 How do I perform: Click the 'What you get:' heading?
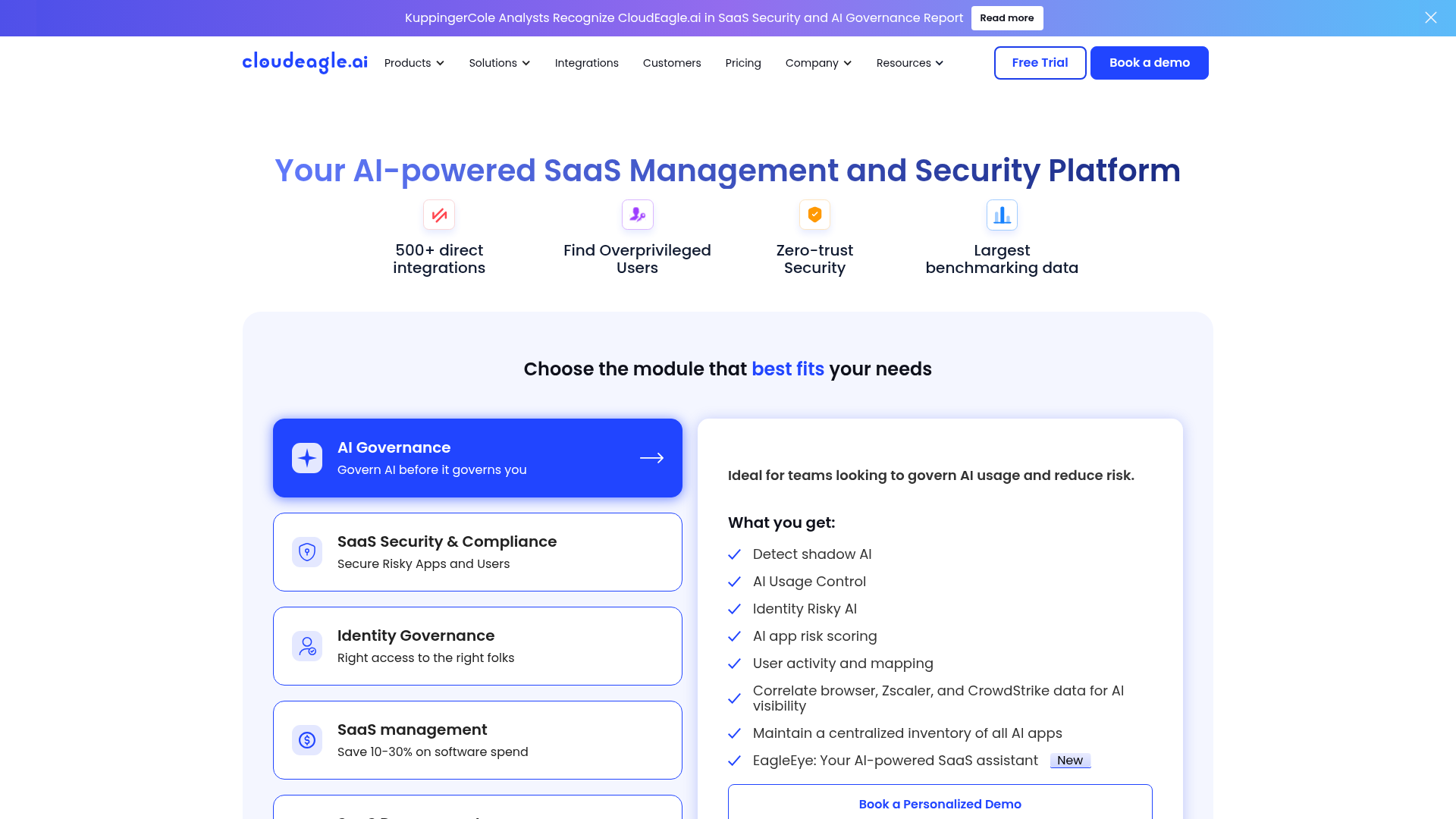pos(781,522)
